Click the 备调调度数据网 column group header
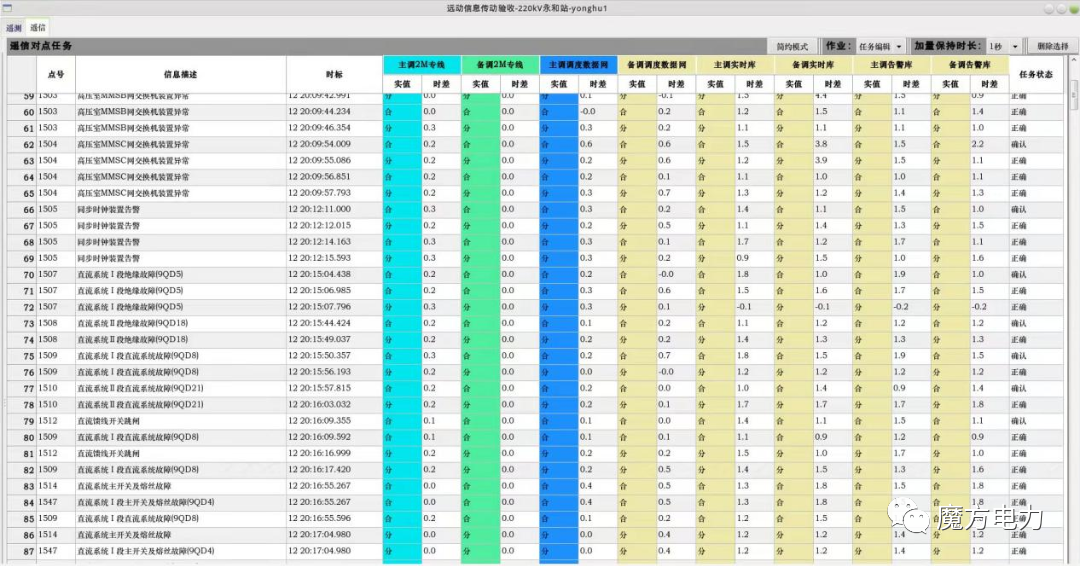 pos(656,65)
